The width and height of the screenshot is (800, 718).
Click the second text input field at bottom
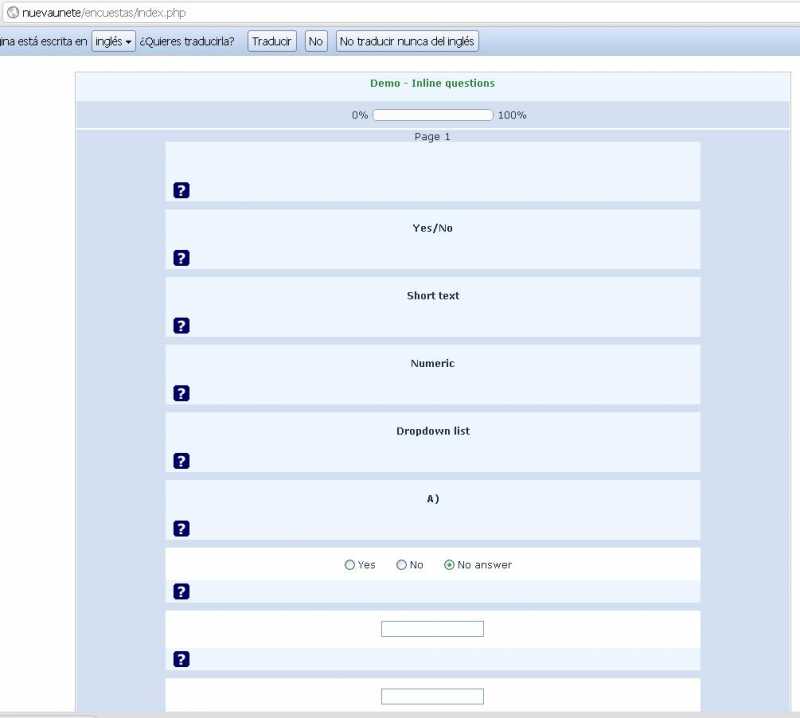click(x=432, y=696)
